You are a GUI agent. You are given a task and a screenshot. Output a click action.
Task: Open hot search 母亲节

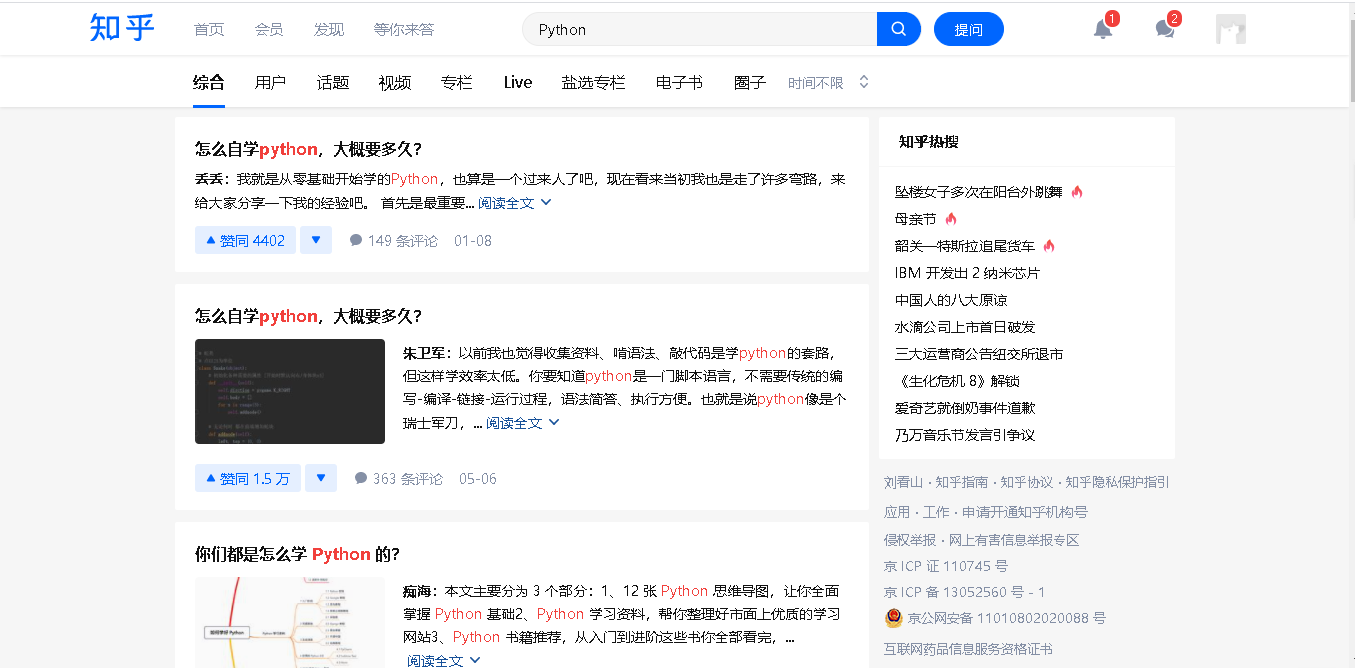(x=916, y=219)
